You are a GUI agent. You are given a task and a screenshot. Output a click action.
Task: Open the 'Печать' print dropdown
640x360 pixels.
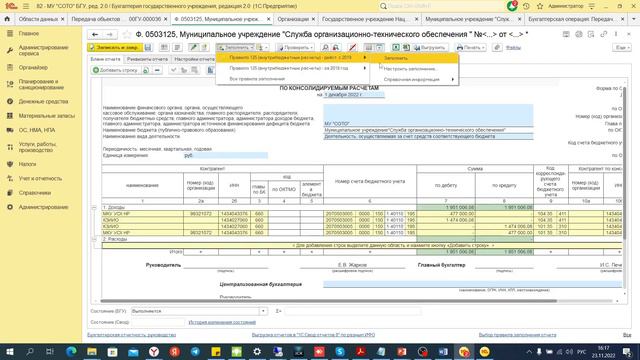471,48
